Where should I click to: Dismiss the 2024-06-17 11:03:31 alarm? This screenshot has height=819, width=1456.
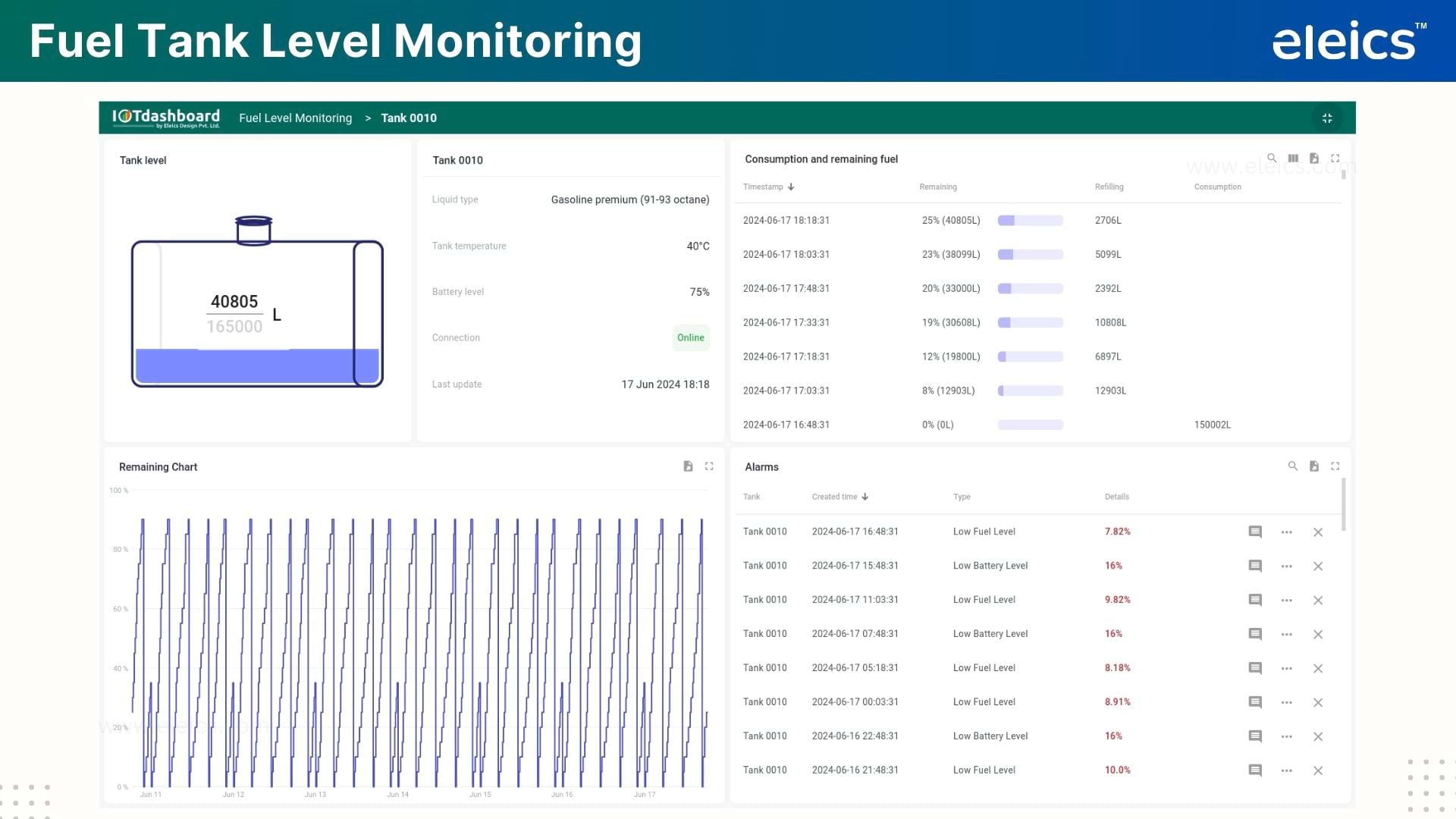tap(1318, 601)
